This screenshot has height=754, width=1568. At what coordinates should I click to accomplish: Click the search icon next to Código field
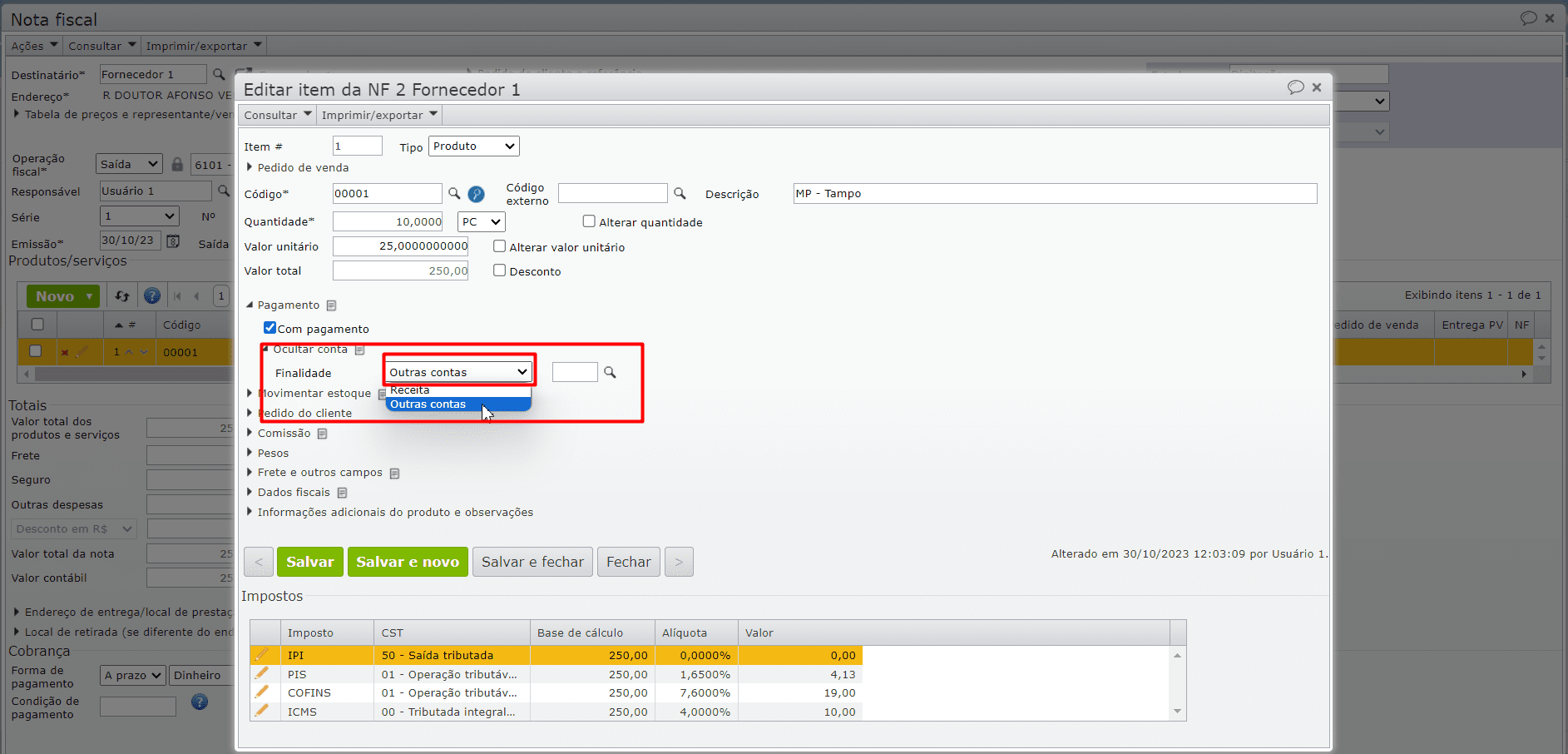(454, 193)
